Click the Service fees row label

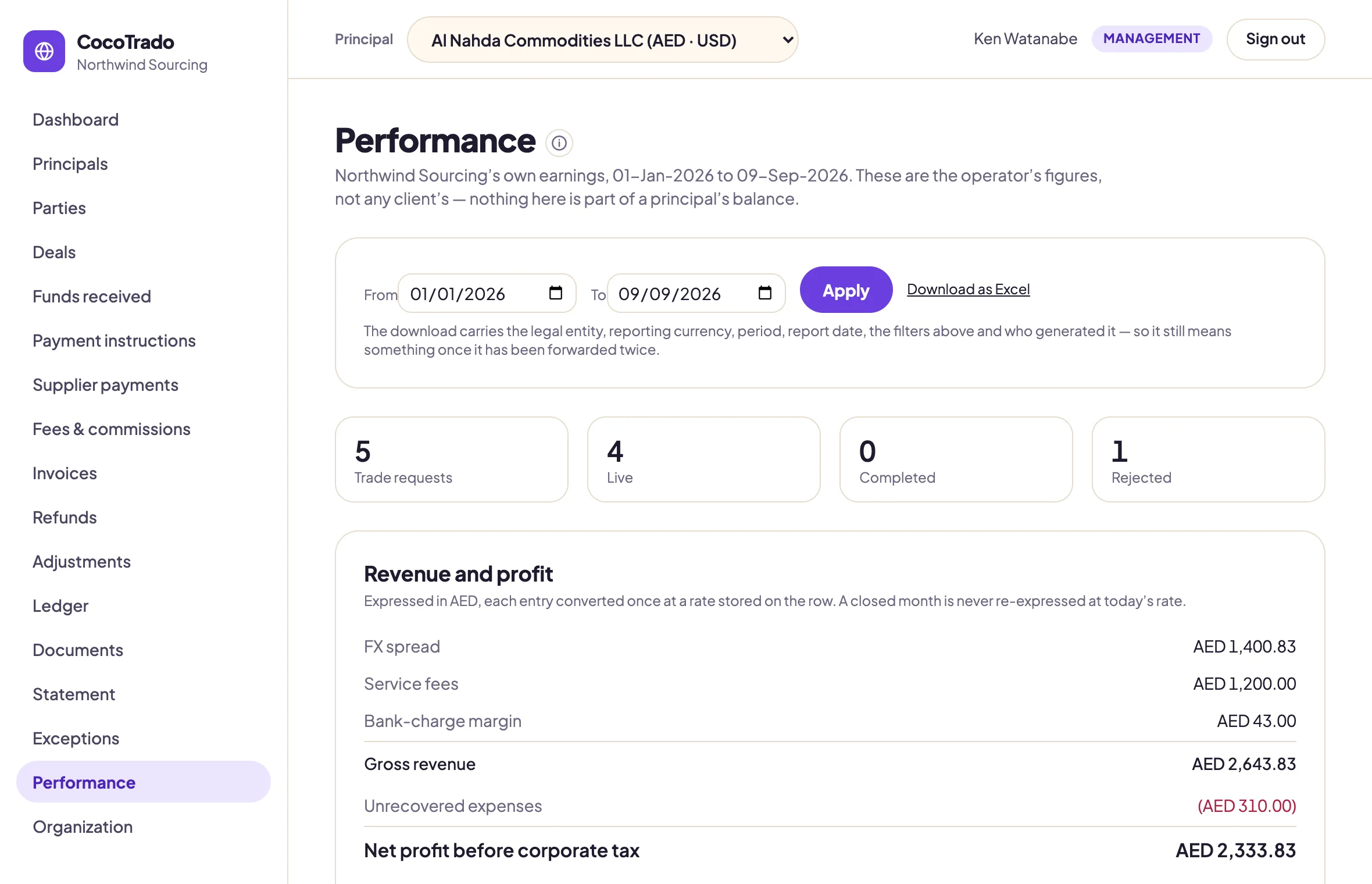pyautogui.click(x=411, y=684)
